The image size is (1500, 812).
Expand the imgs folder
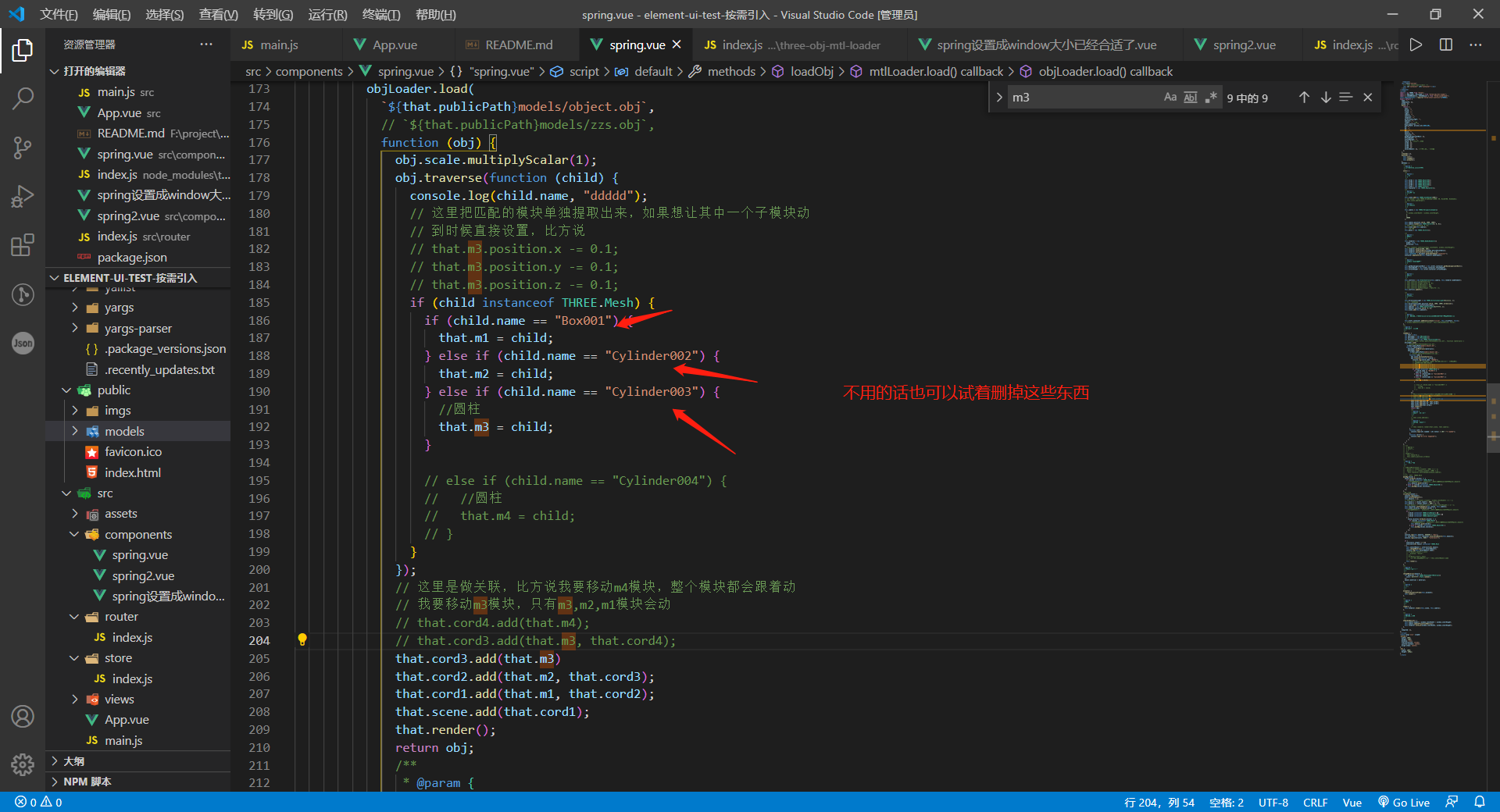point(75,410)
